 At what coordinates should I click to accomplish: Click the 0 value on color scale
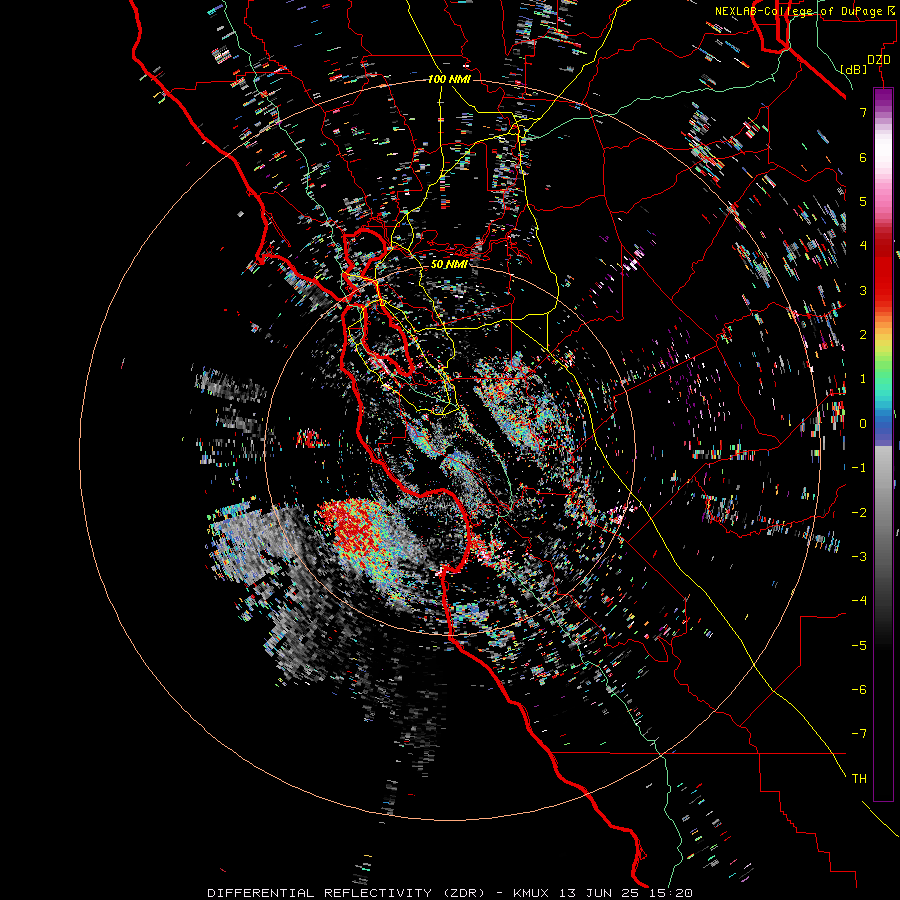click(x=863, y=424)
